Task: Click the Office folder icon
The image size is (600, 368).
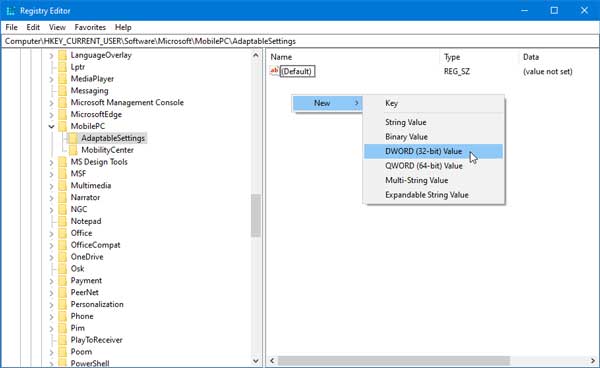Action: (62, 233)
